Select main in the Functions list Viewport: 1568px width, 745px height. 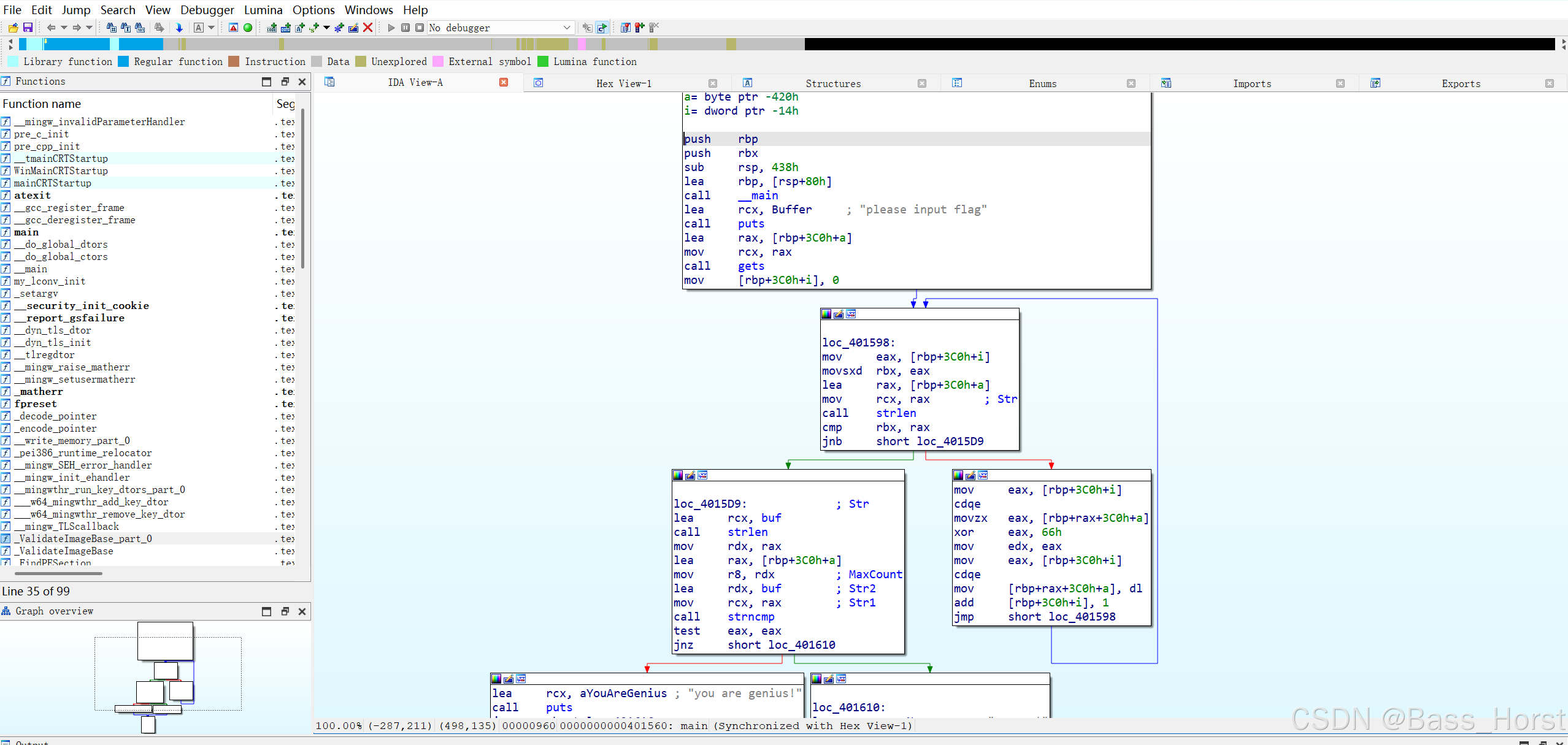(x=26, y=232)
